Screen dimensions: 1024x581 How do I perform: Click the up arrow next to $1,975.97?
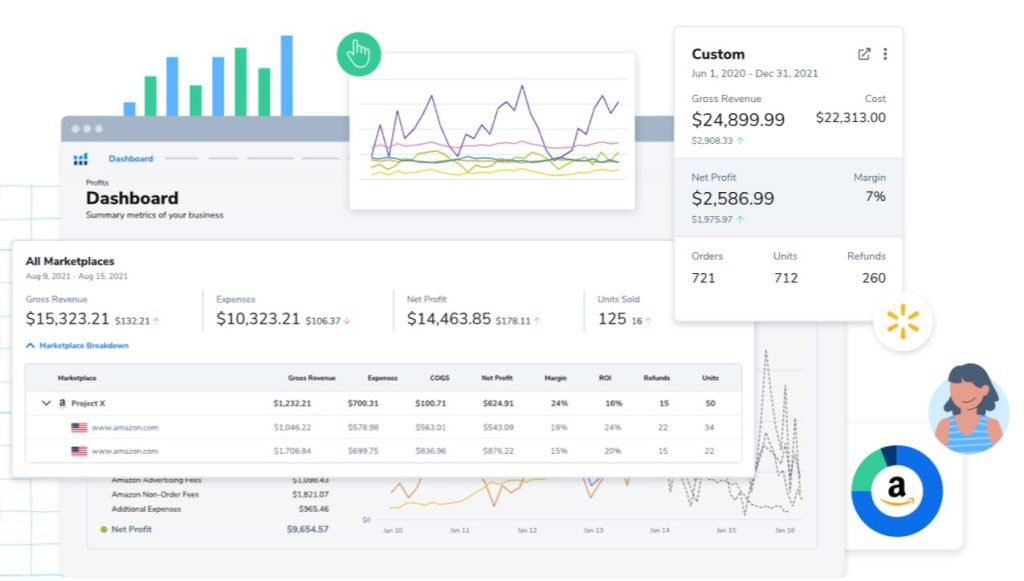pyautogui.click(x=740, y=220)
